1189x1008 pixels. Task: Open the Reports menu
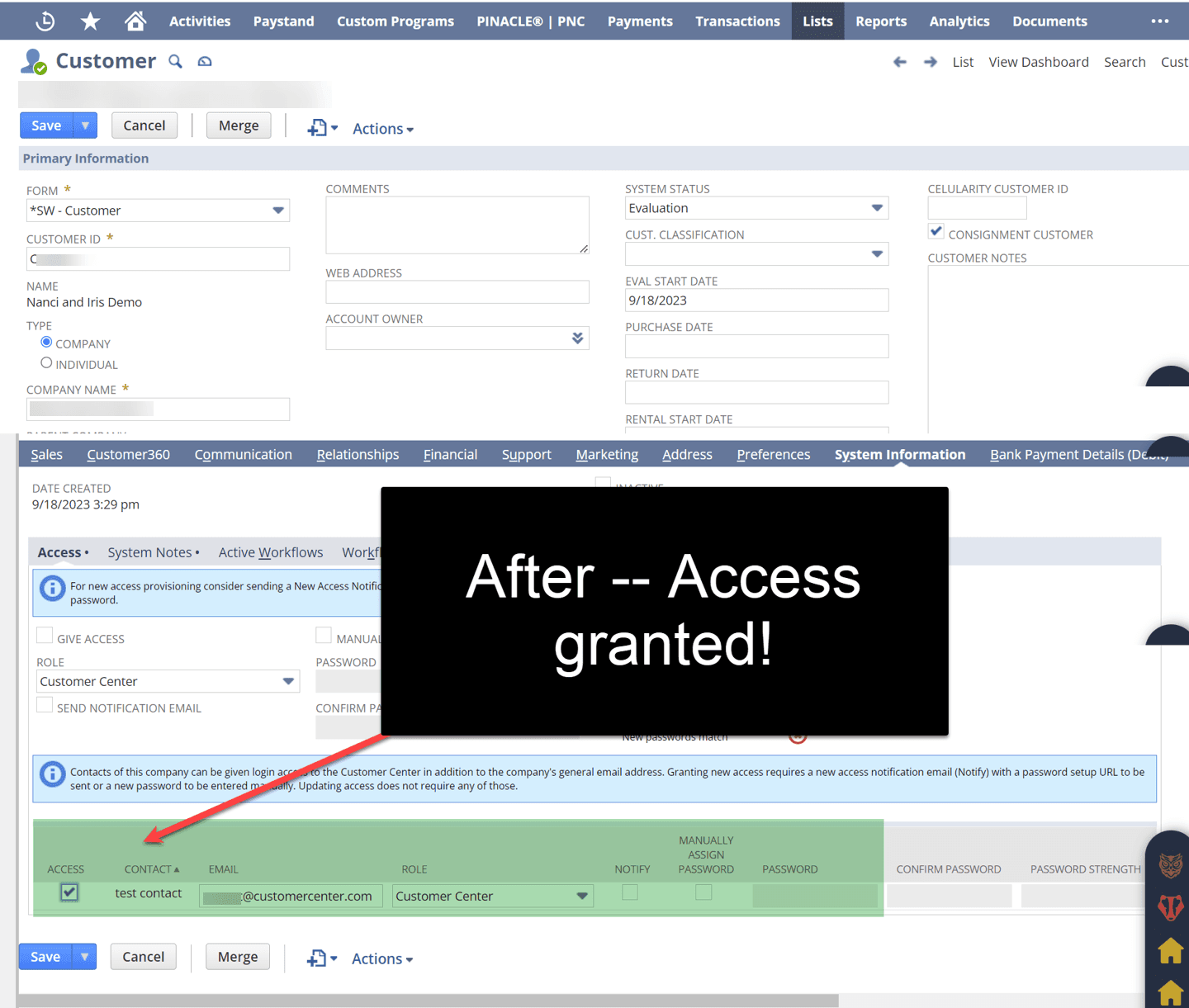[881, 21]
